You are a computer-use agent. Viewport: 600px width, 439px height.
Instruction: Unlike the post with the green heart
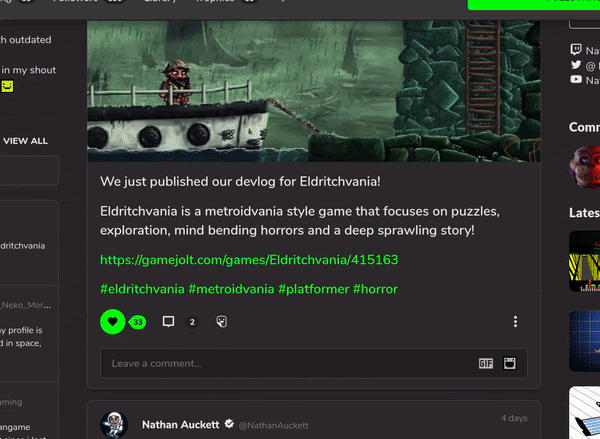point(112,321)
